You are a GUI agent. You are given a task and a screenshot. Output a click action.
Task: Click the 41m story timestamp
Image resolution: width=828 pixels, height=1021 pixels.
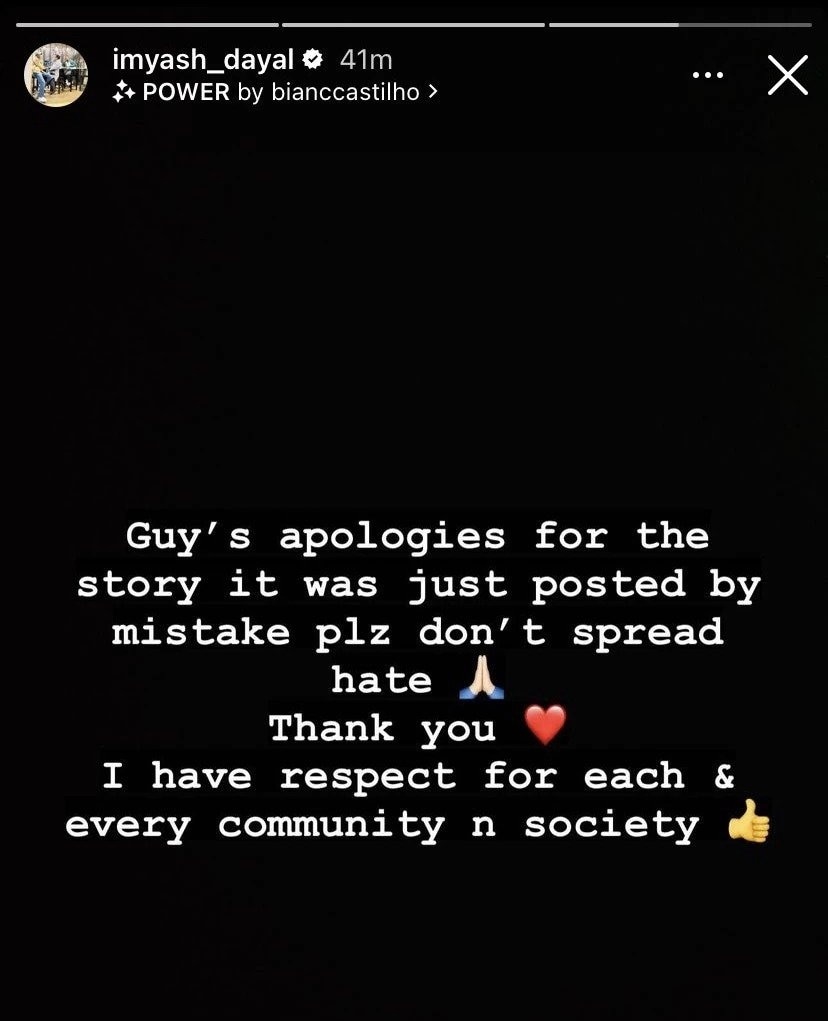366,60
